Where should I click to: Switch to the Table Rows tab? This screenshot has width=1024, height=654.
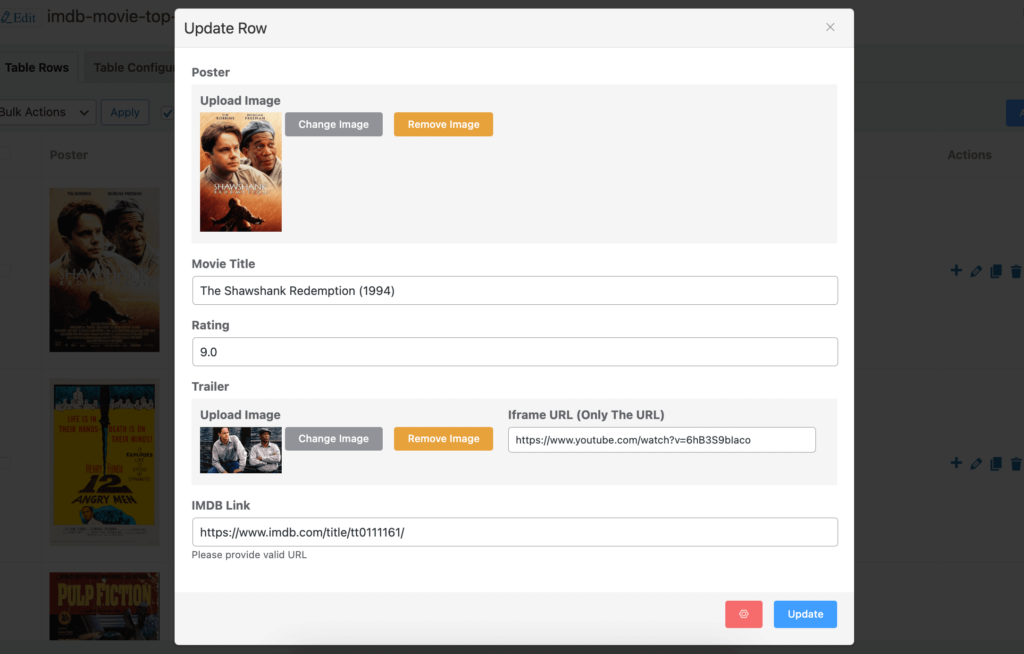[x=37, y=67]
